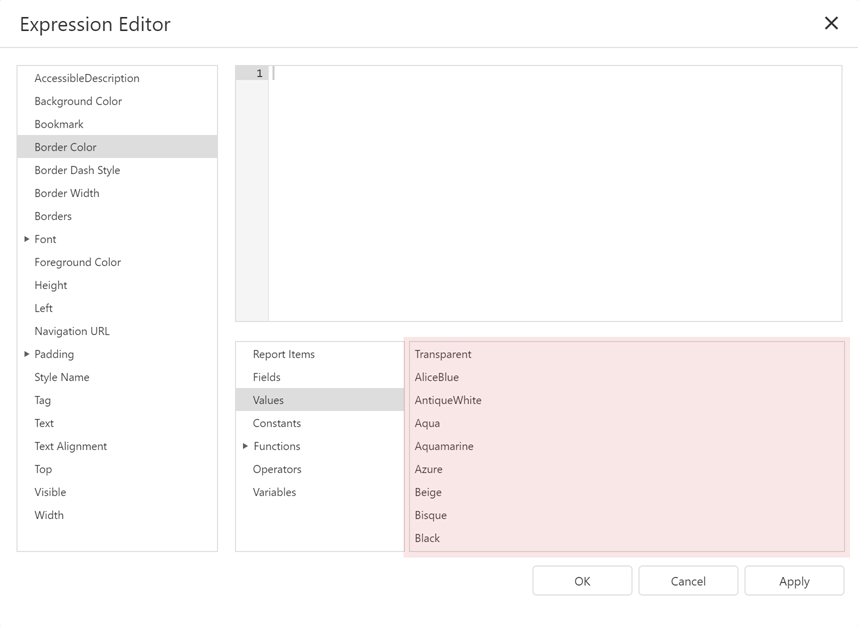Select the Background Color property
This screenshot has width=858, height=626.
[x=78, y=101]
